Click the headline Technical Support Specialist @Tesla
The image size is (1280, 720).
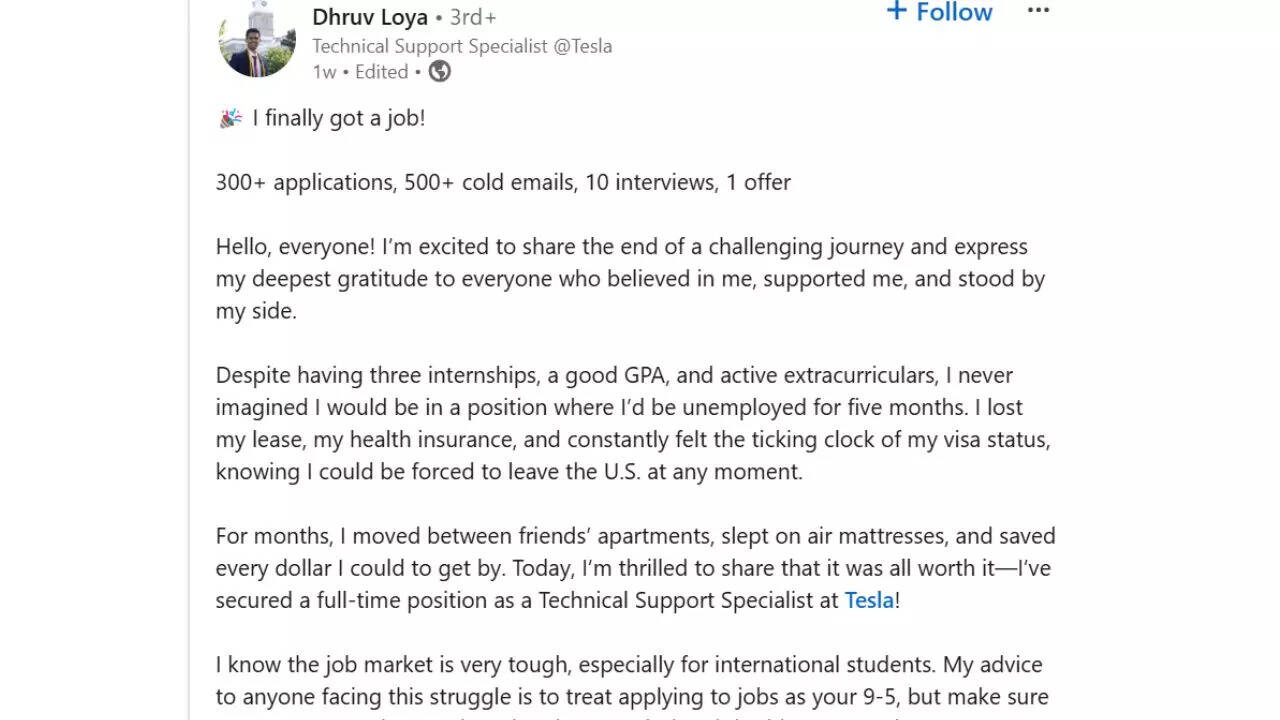463,45
